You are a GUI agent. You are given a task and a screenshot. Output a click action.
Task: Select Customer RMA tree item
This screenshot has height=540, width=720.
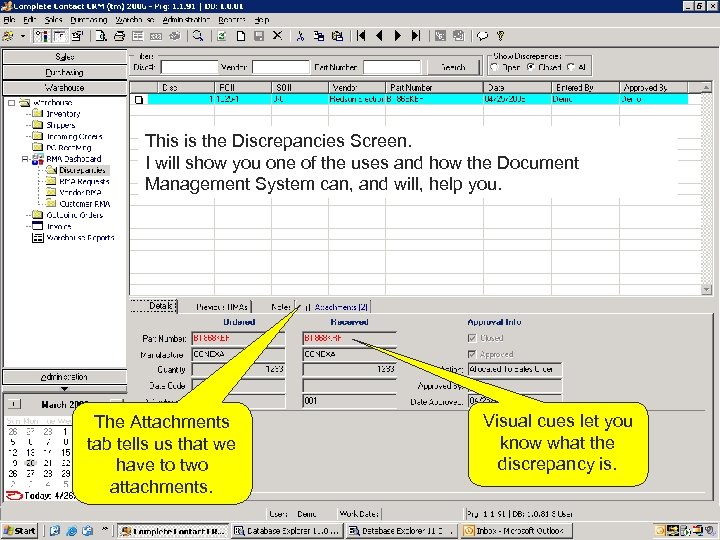pos(85,203)
